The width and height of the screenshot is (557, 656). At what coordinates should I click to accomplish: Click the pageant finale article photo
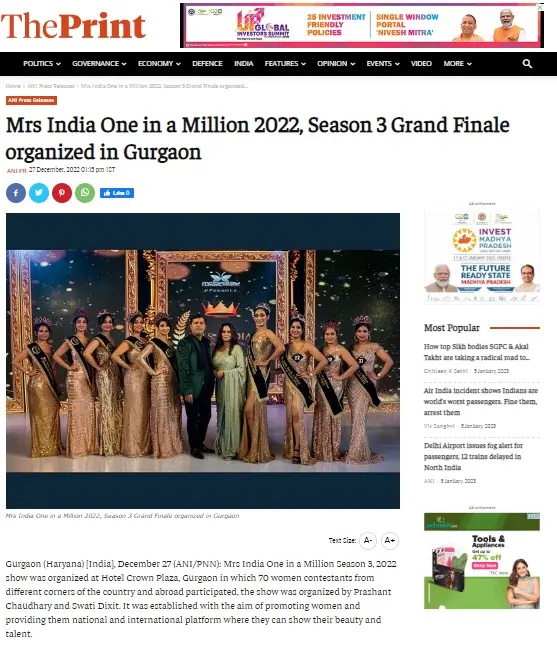[203, 361]
